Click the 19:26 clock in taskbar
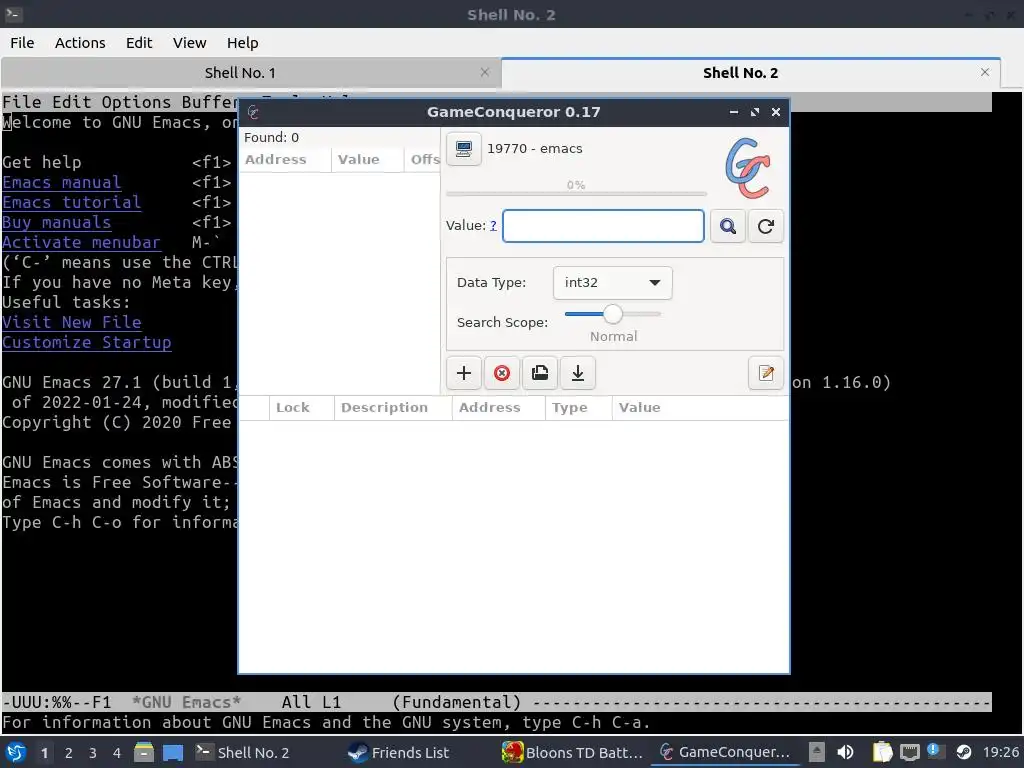 pyautogui.click(x=1000, y=752)
